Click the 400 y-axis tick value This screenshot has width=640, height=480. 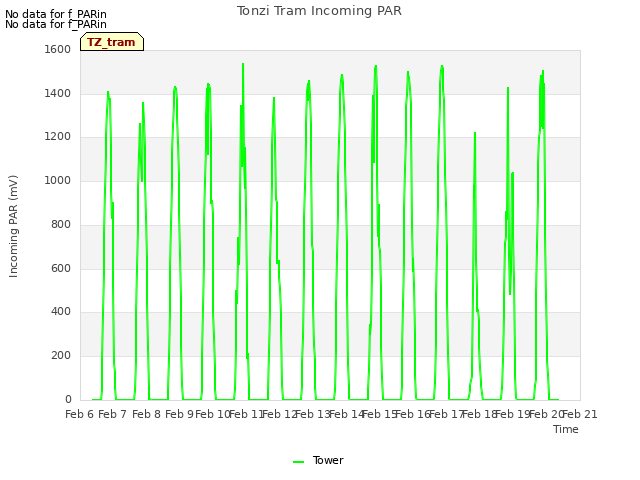tap(61, 312)
